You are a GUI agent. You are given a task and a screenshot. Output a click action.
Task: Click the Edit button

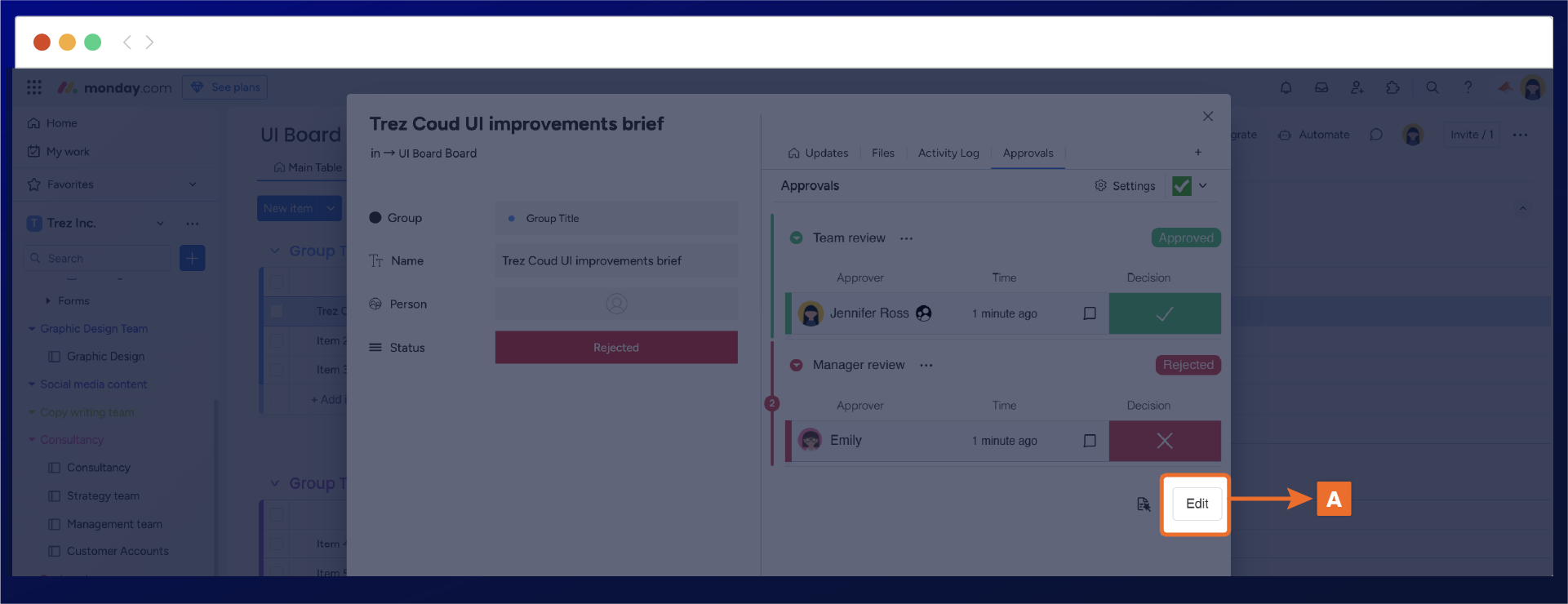1197,504
